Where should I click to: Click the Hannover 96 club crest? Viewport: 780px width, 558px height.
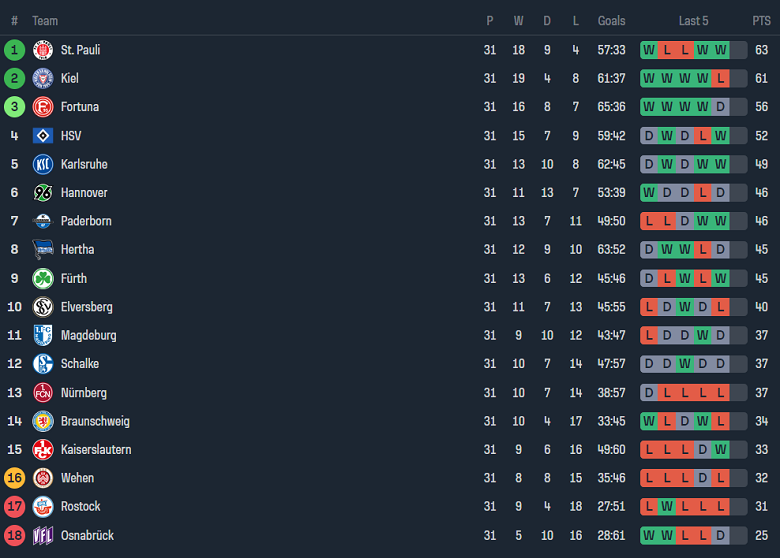[x=43, y=193]
